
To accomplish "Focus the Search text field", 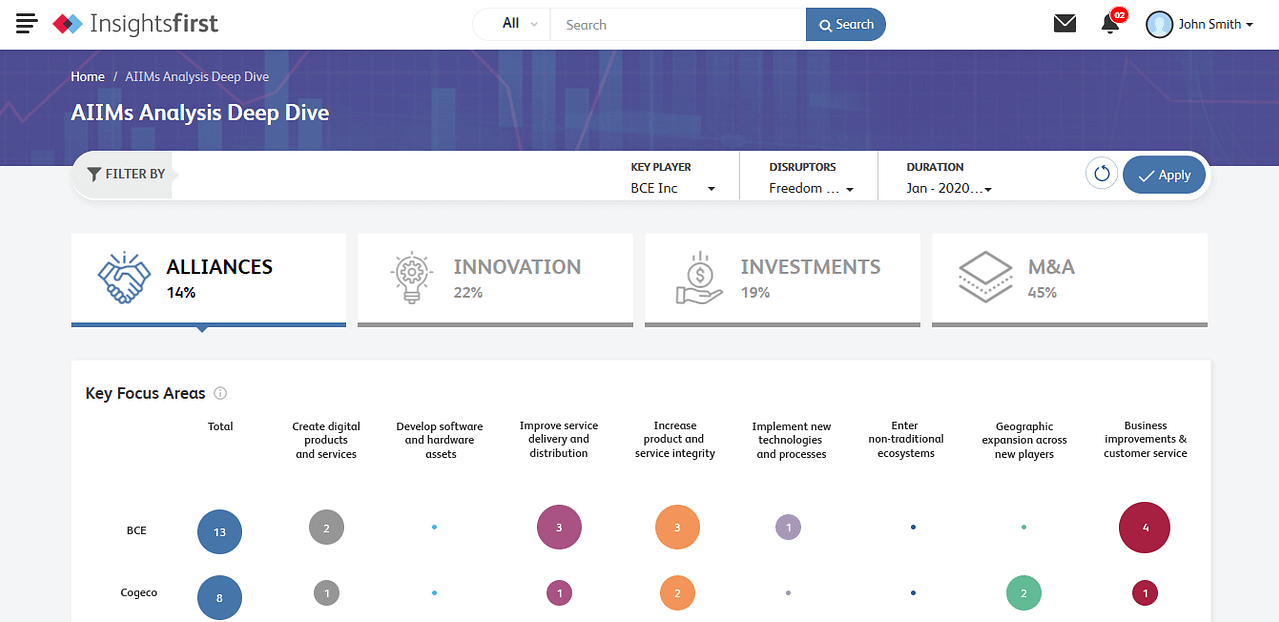I will coord(678,24).
